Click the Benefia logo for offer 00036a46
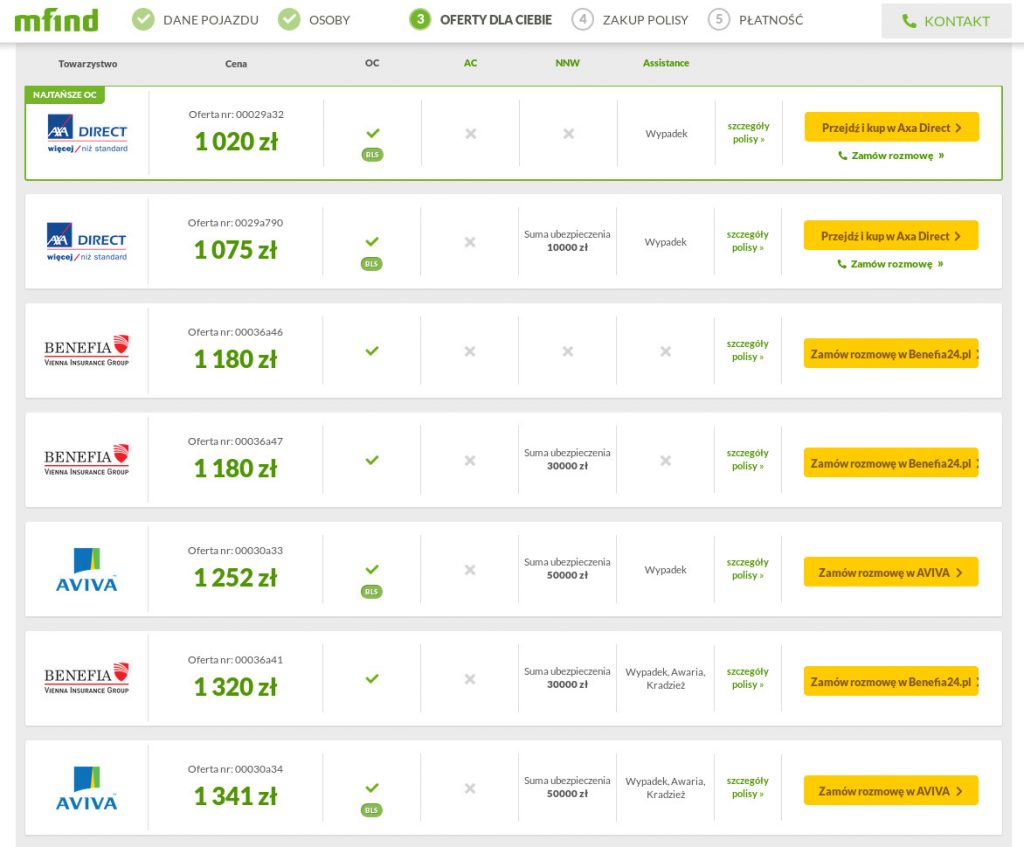Viewport: 1024px width, 847px height. (87, 351)
